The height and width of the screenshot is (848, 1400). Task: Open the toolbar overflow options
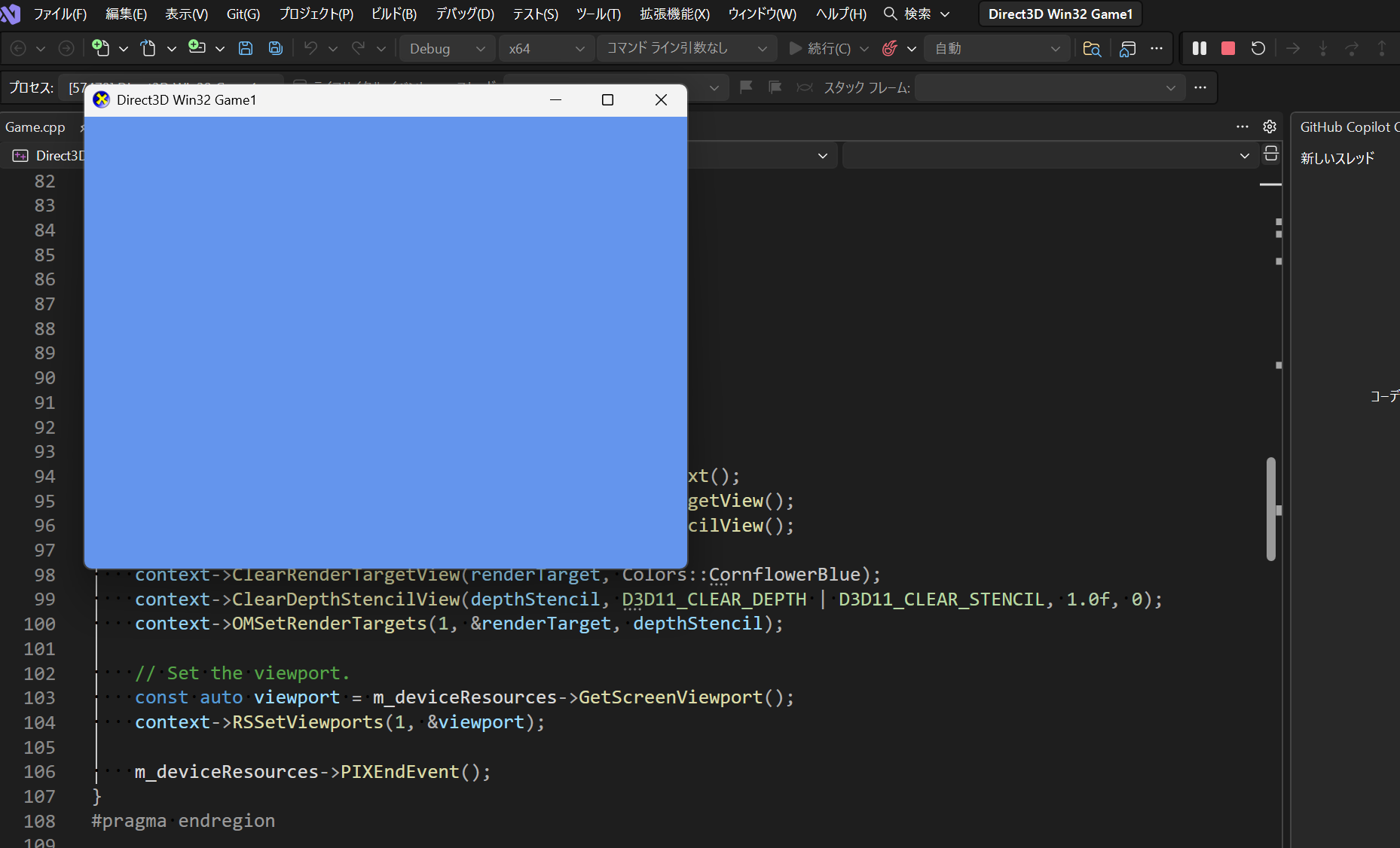(x=1157, y=48)
